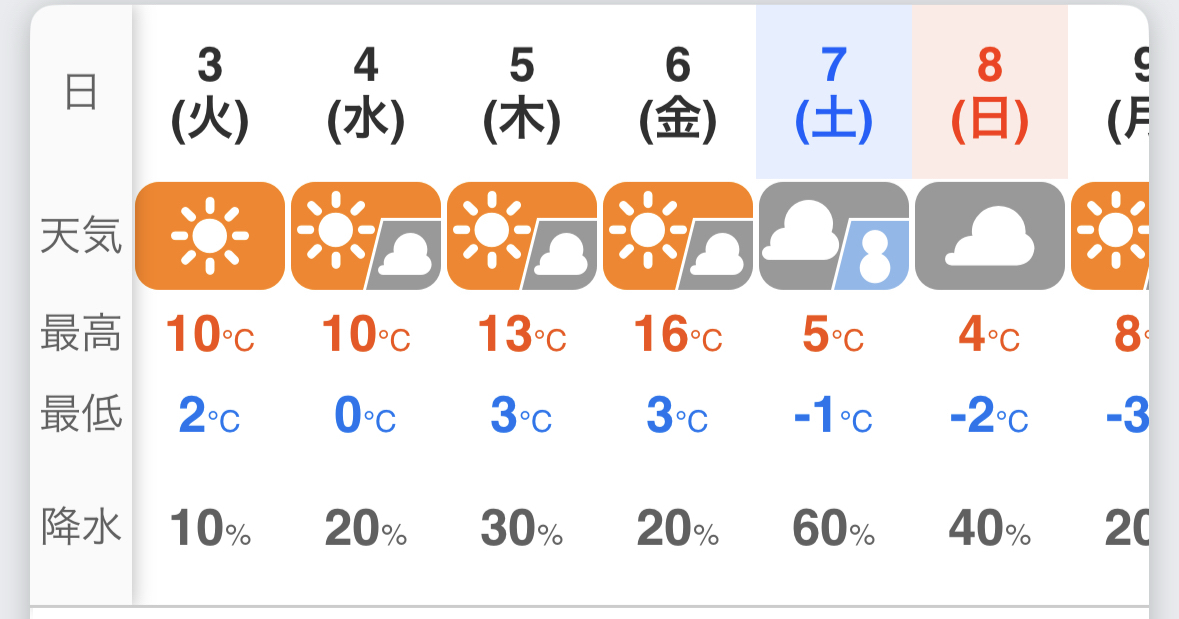Click the sunny-then-cloudy icon for Friday the 6th

pos(678,236)
